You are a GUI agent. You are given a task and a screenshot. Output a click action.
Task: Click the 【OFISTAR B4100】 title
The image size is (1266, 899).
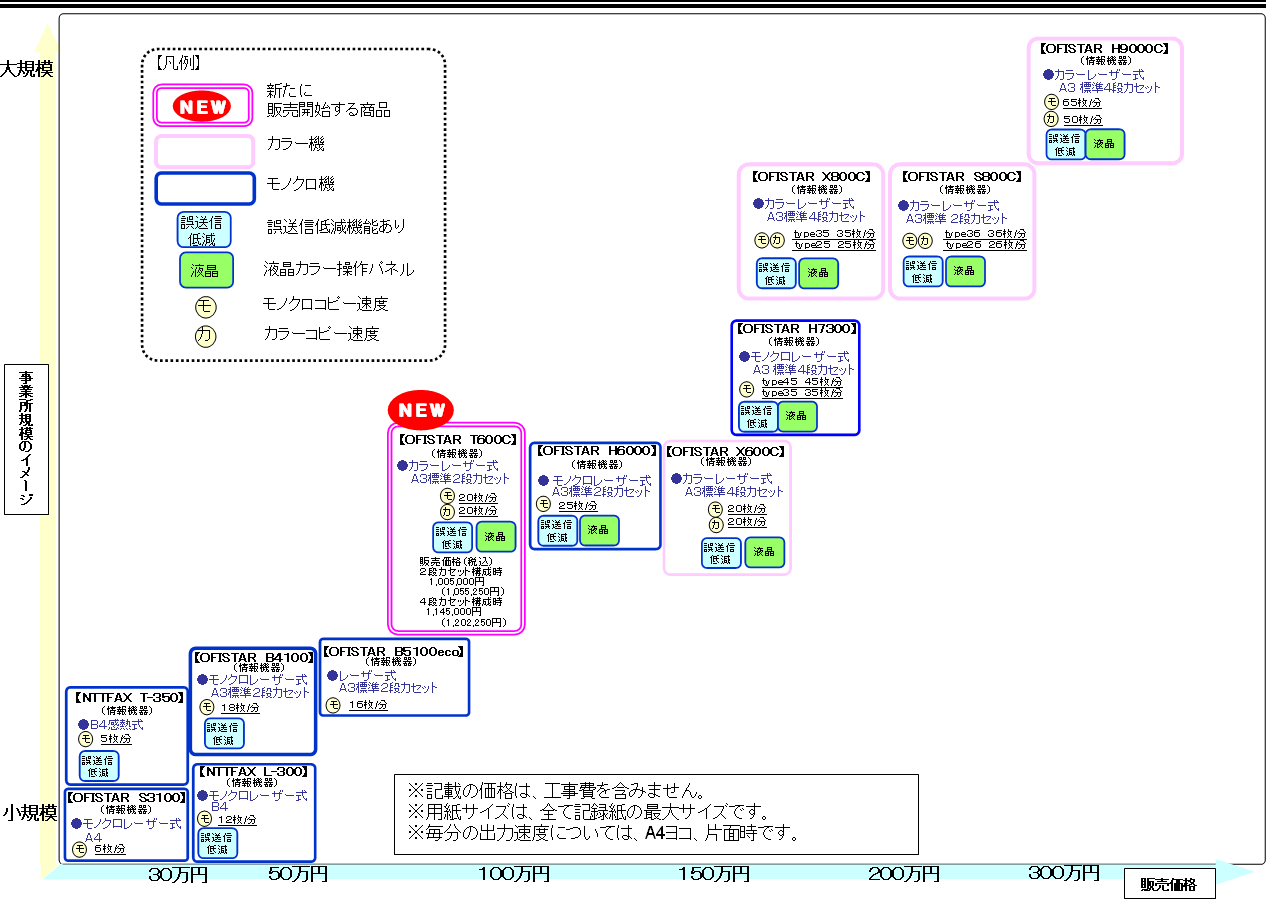point(252,658)
